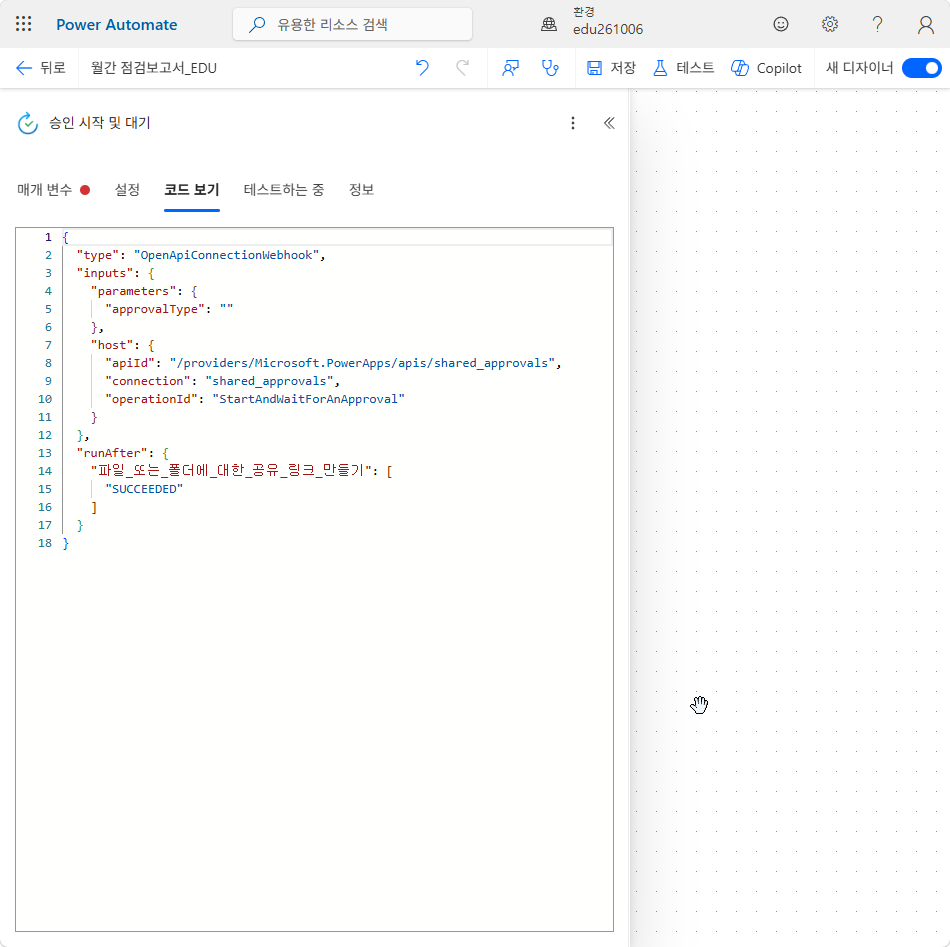The width and height of the screenshot is (950, 947).
Task: Open the help question mark
Action: tap(877, 24)
